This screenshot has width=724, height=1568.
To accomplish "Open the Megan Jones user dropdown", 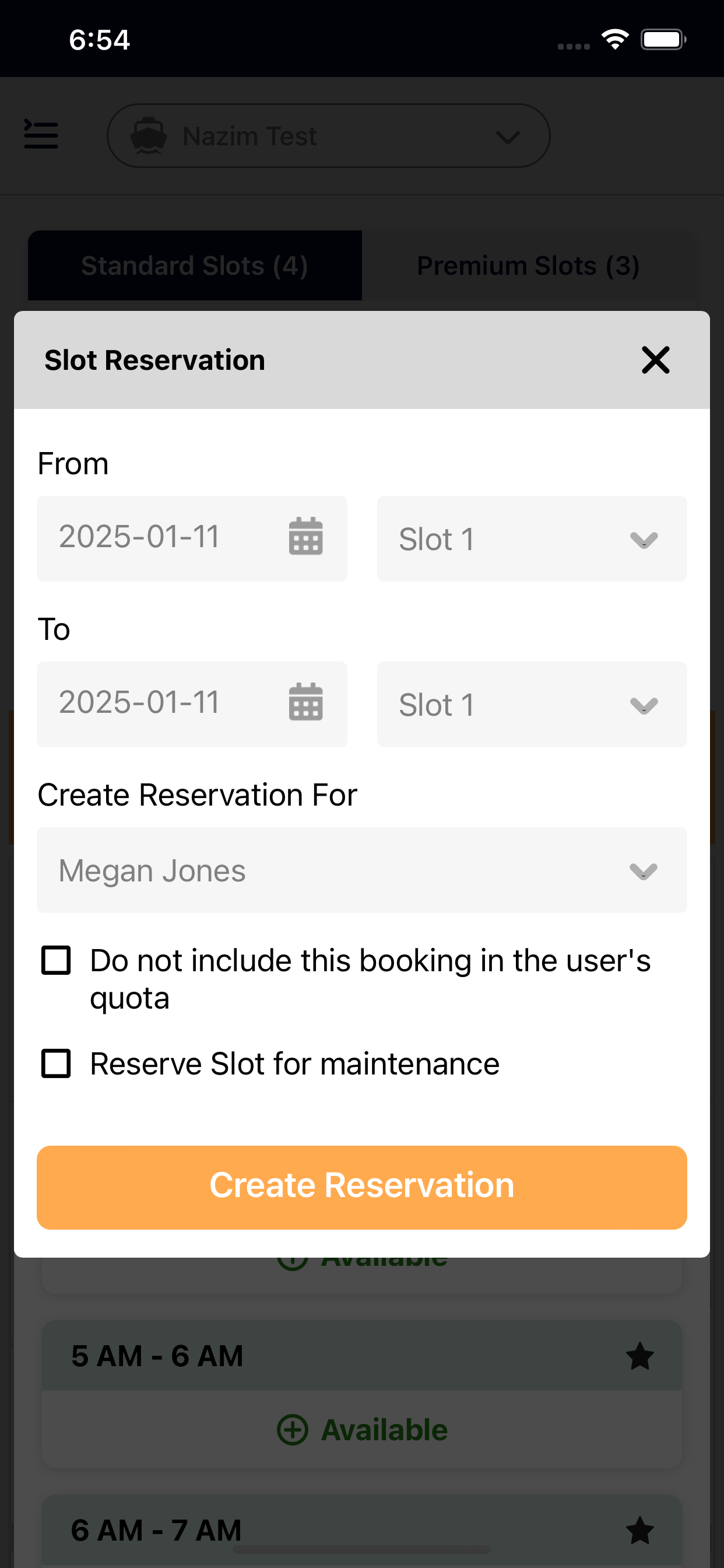I will 362,870.
